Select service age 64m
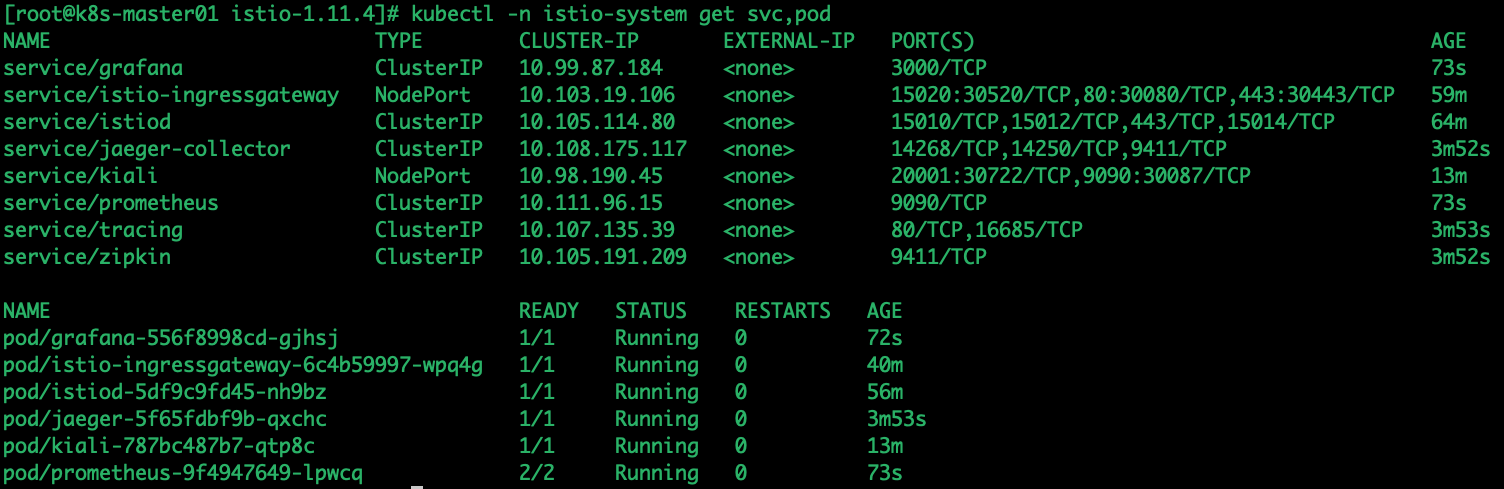 pyautogui.click(x=1449, y=122)
